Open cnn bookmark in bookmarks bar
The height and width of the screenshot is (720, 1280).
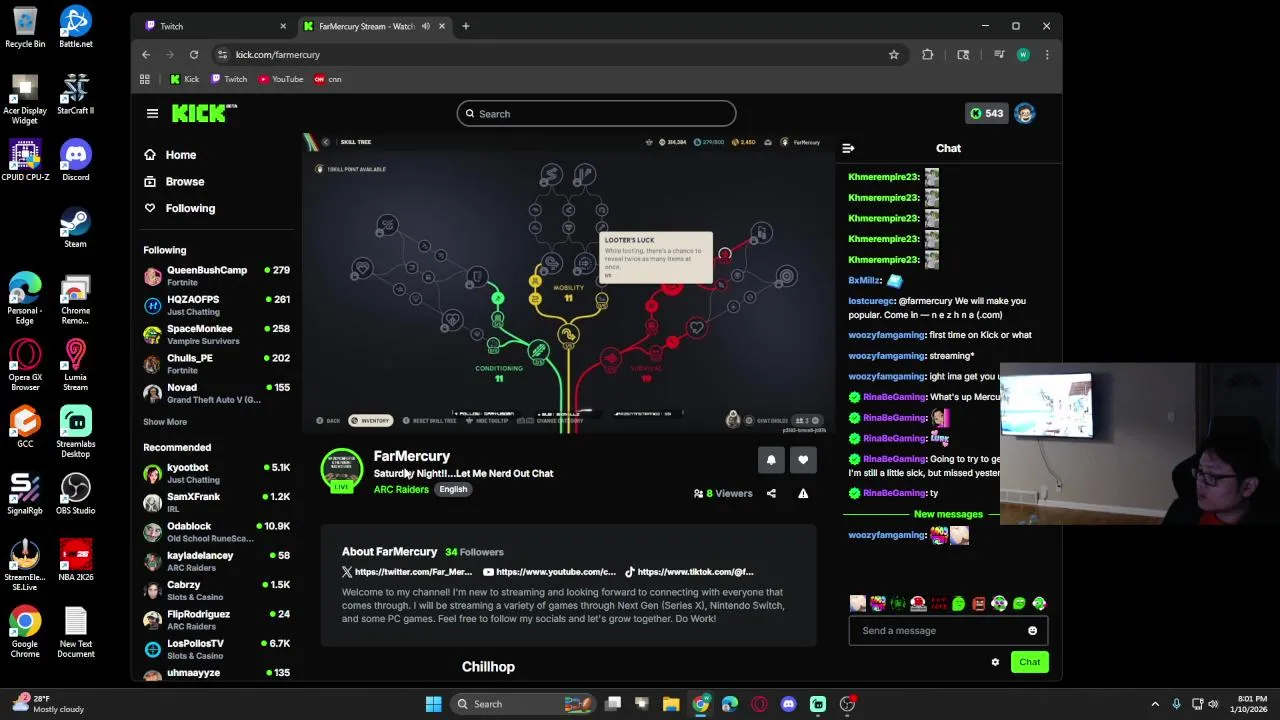[328, 79]
